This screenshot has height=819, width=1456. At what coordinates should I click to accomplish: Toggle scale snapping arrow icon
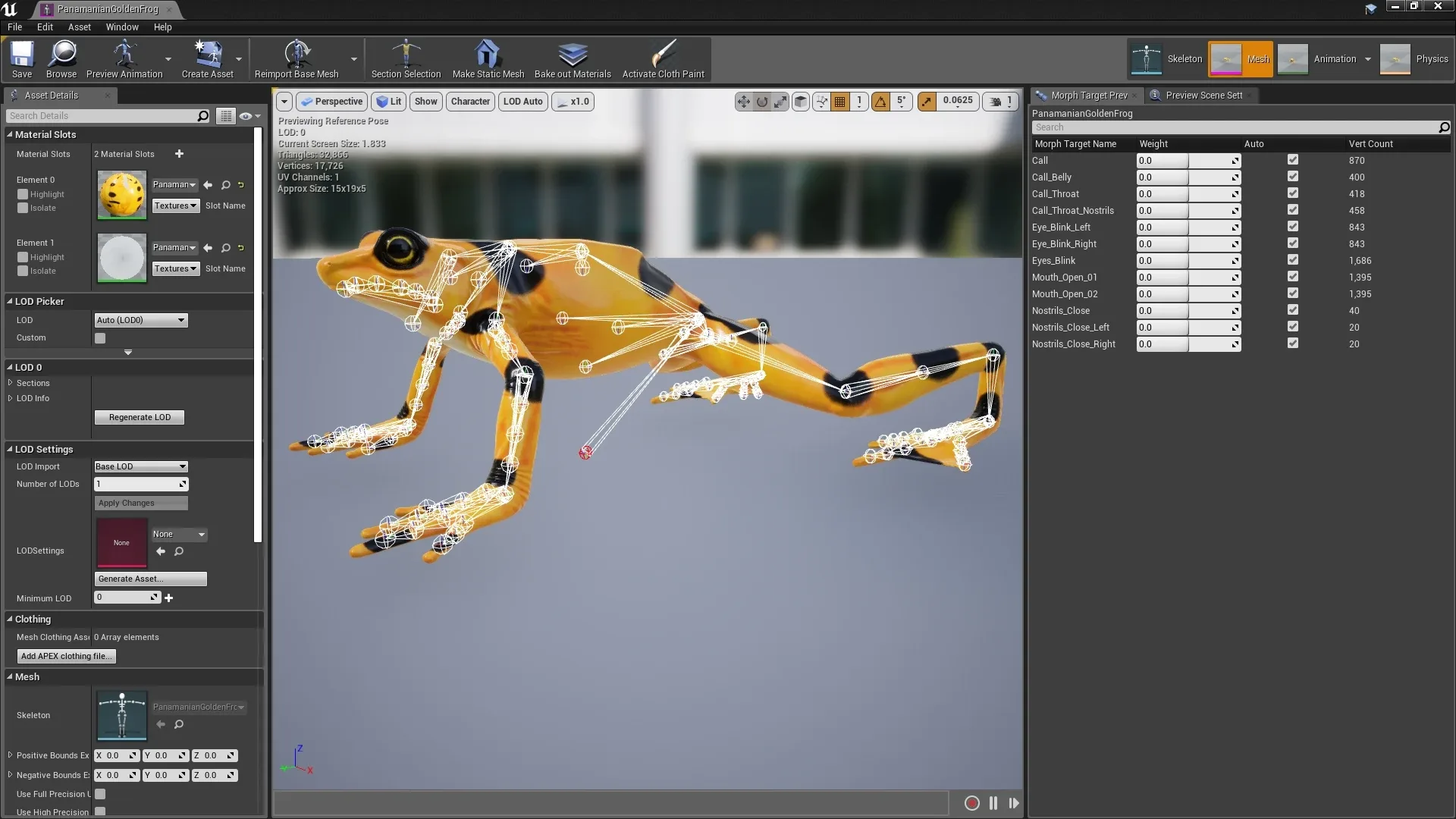tap(927, 102)
